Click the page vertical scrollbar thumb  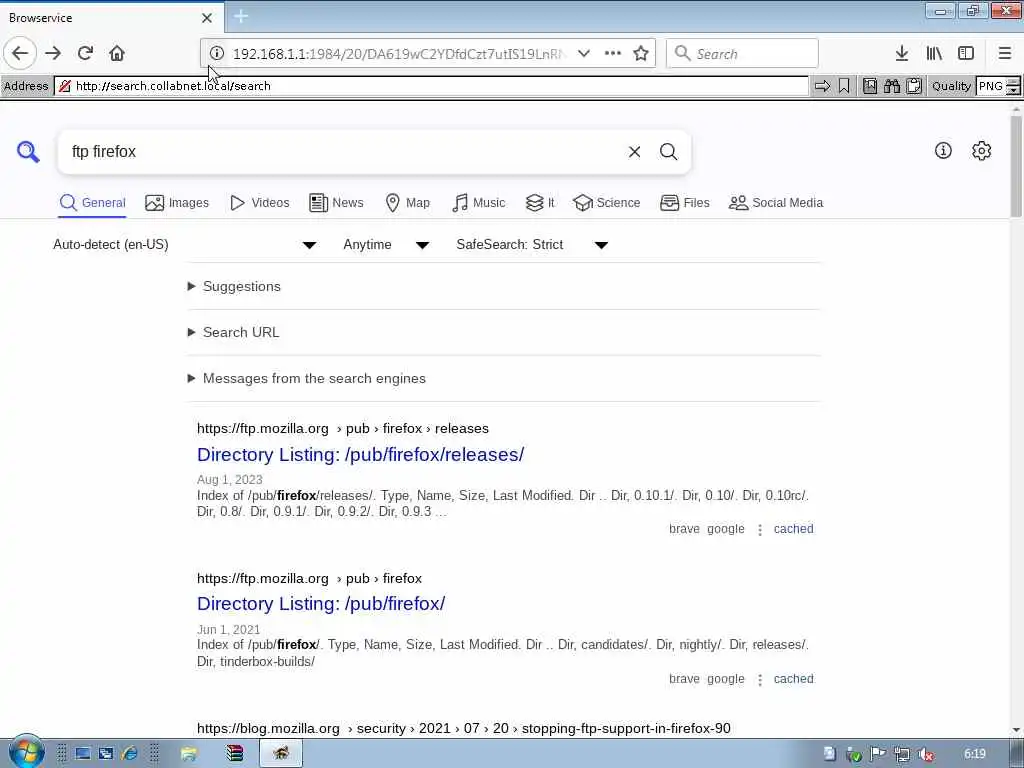pos(1016,167)
